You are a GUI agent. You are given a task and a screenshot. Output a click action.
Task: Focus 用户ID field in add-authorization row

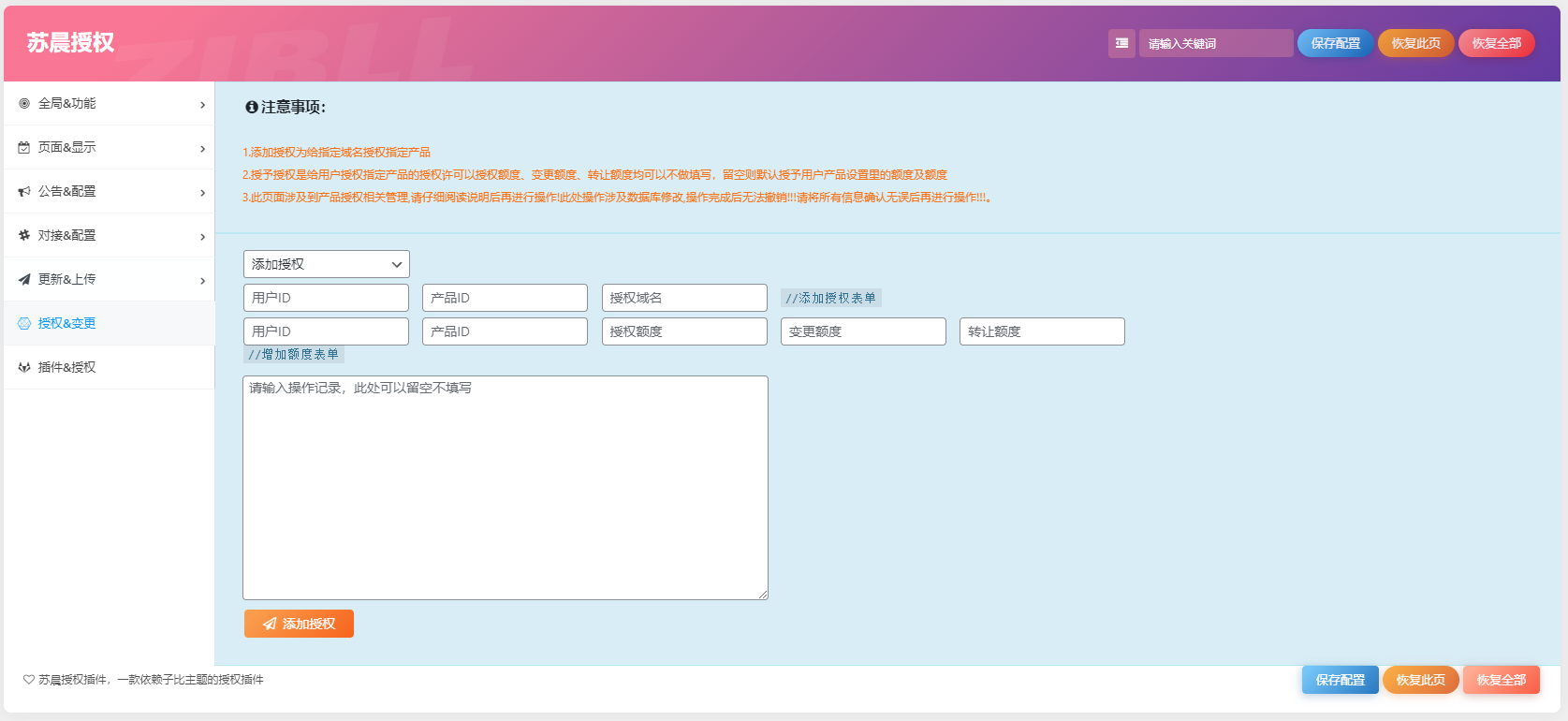(x=326, y=298)
